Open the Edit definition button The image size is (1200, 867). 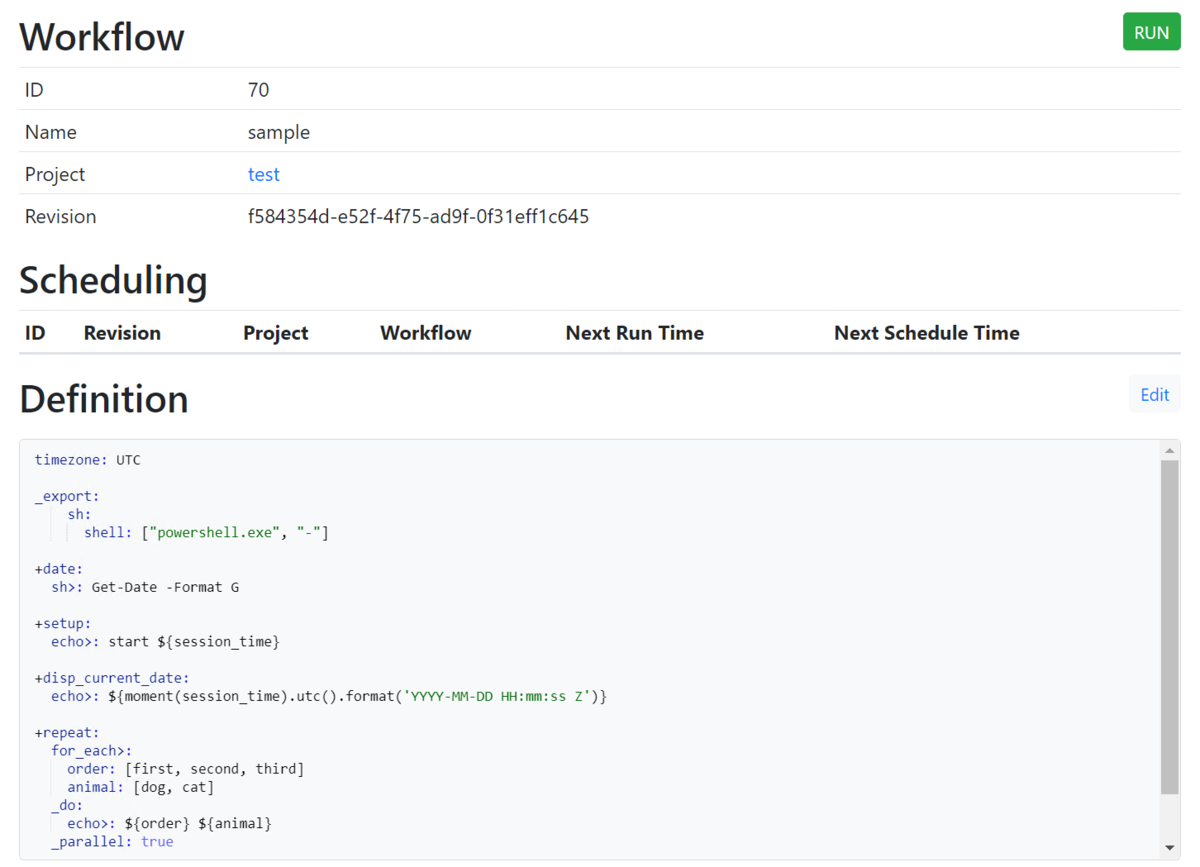[x=1154, y=394]
